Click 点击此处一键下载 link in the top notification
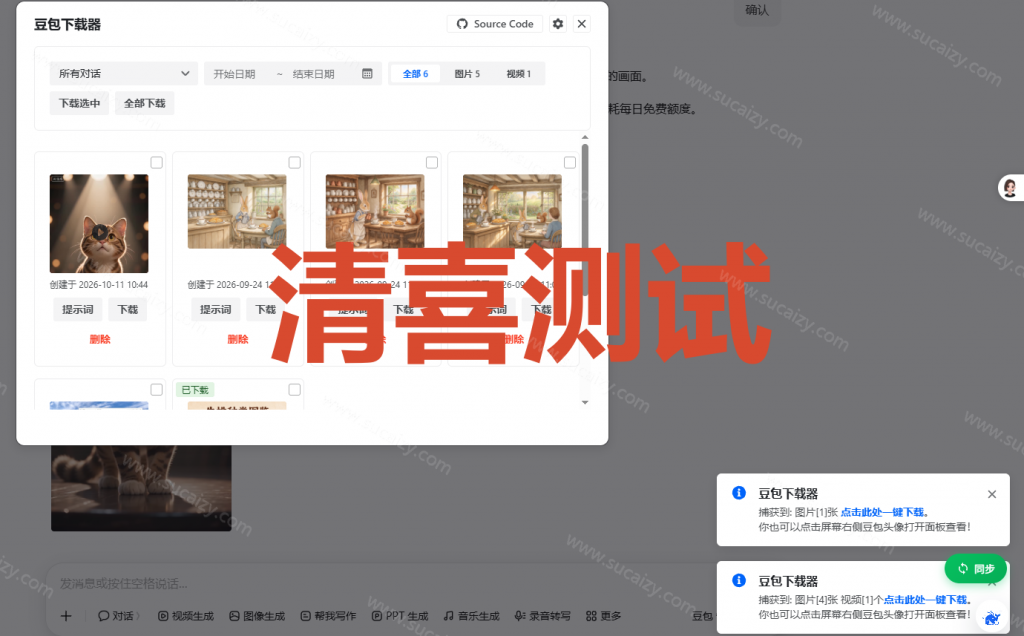 (882, 512)
